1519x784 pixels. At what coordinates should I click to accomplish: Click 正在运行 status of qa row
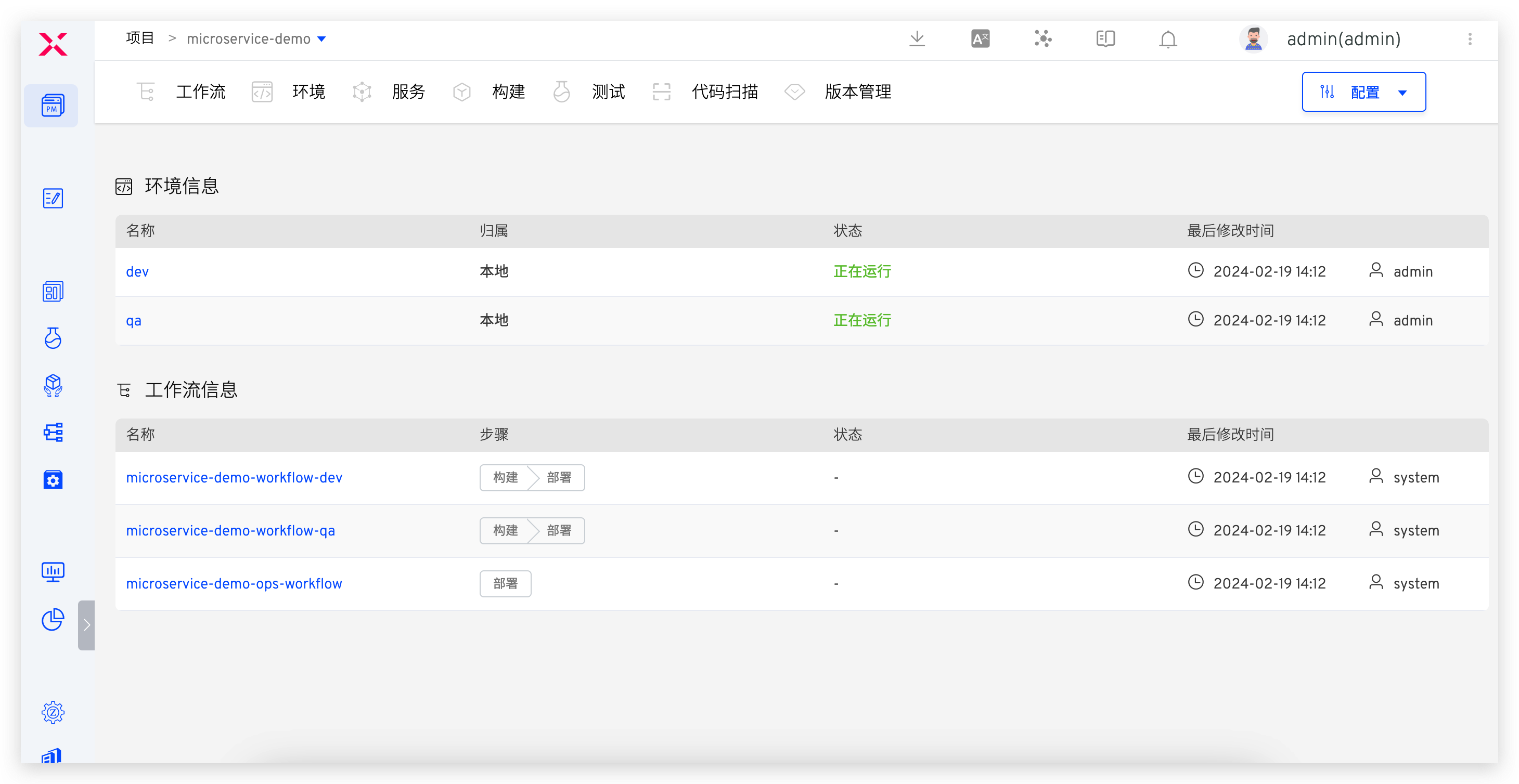pos(862,321)
